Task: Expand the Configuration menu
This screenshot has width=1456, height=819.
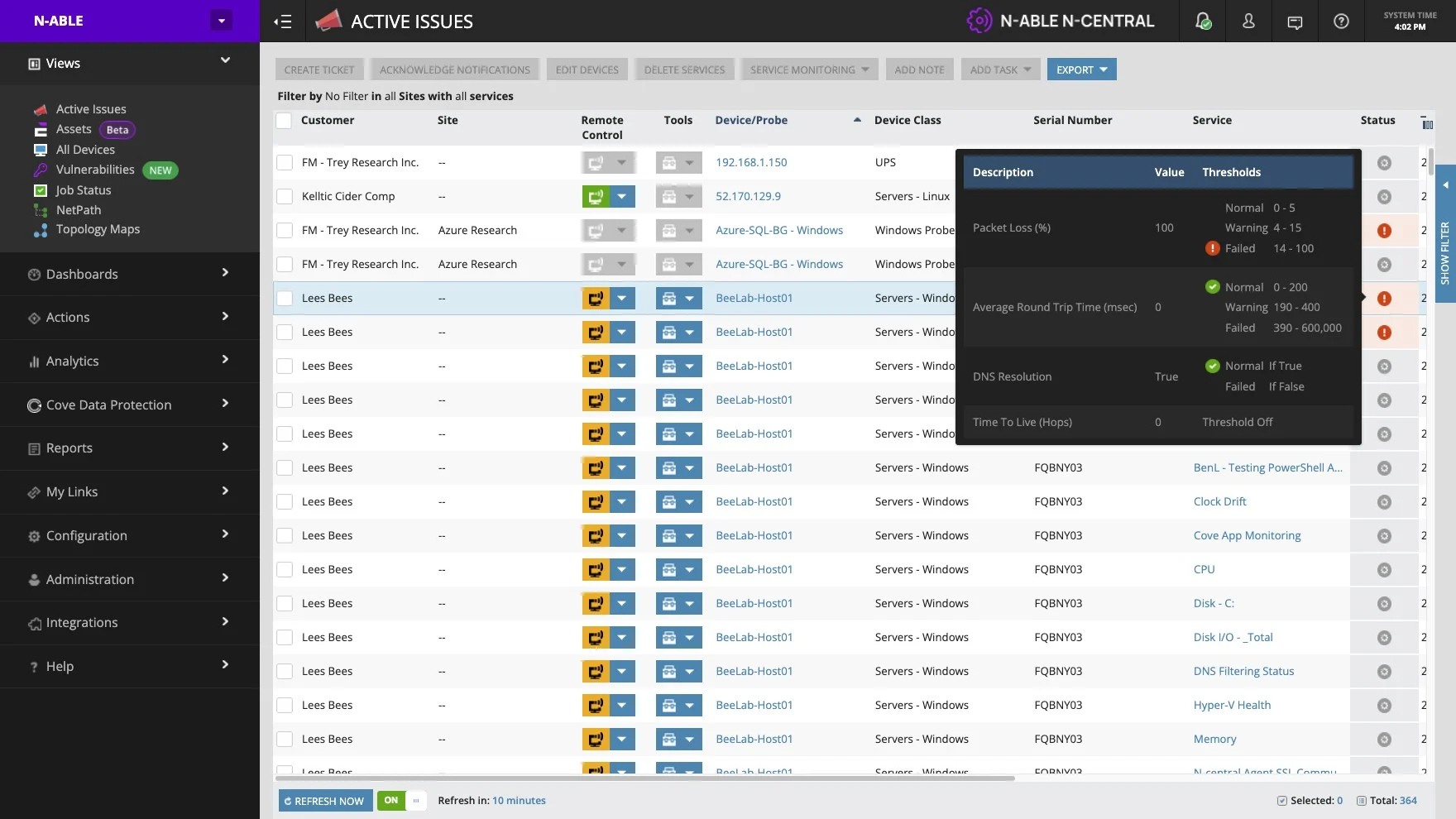Action: pos(130,535)
